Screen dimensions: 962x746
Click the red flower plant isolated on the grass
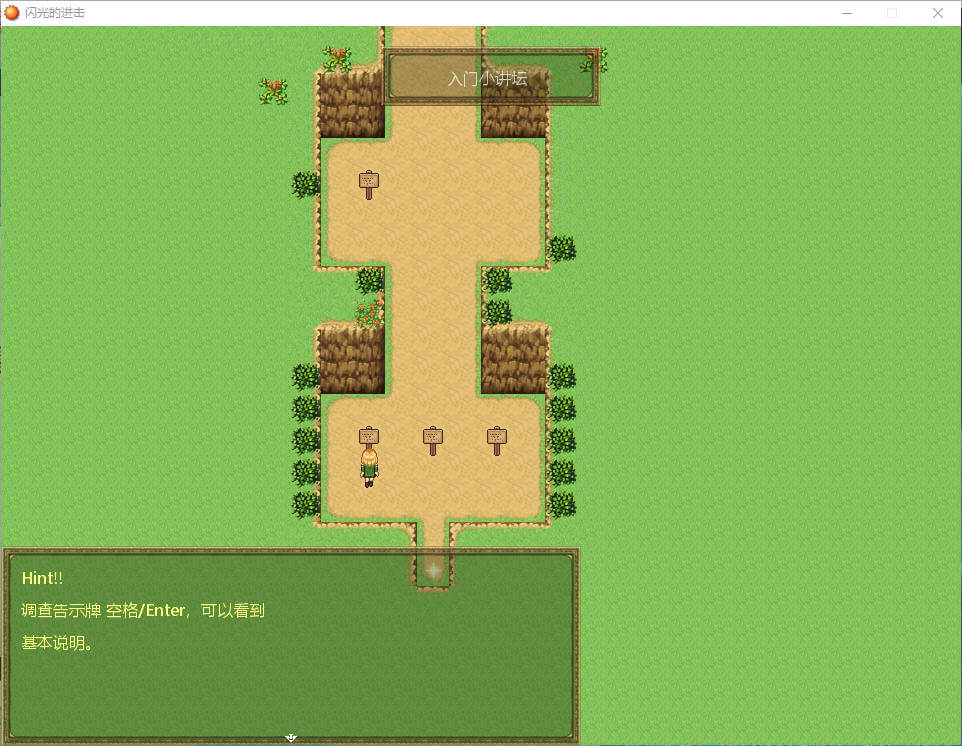(273, 91)
